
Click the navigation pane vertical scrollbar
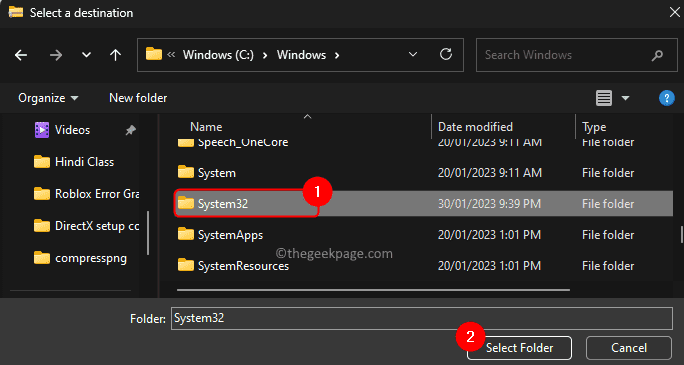tap(148, 233)
